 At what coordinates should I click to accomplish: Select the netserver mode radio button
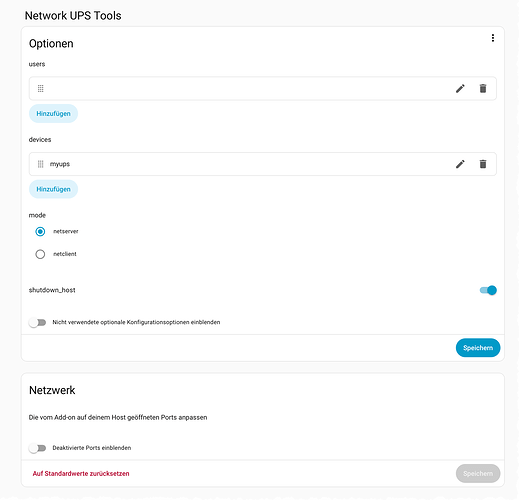(40, 231)
